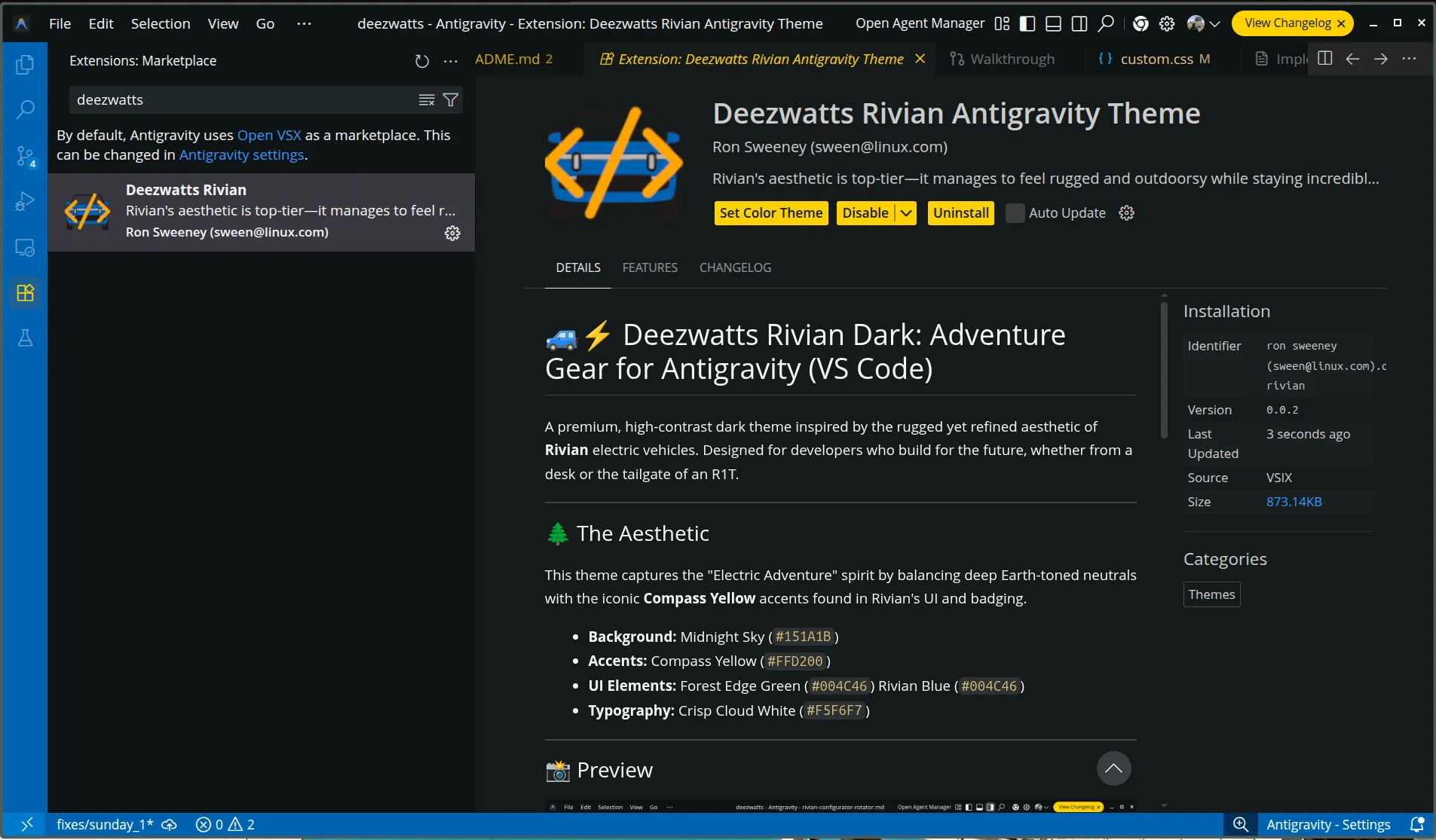Open the Chrome browser icon in title bar
Screen dimensions: 1436x840
[x=1141, y=23]
